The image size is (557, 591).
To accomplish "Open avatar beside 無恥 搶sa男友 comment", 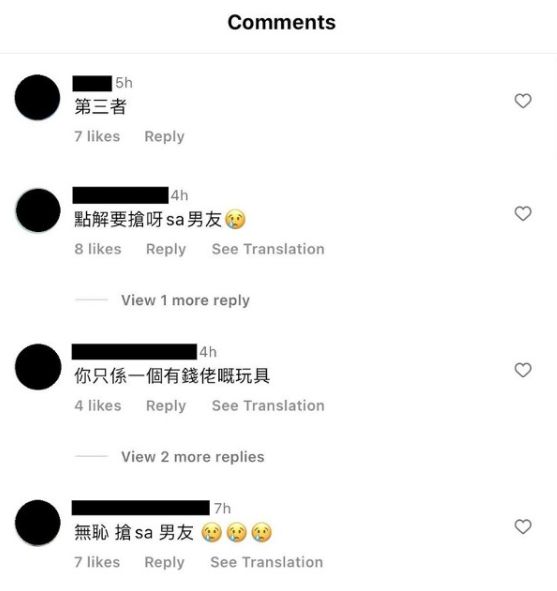I will click(38, 523).
